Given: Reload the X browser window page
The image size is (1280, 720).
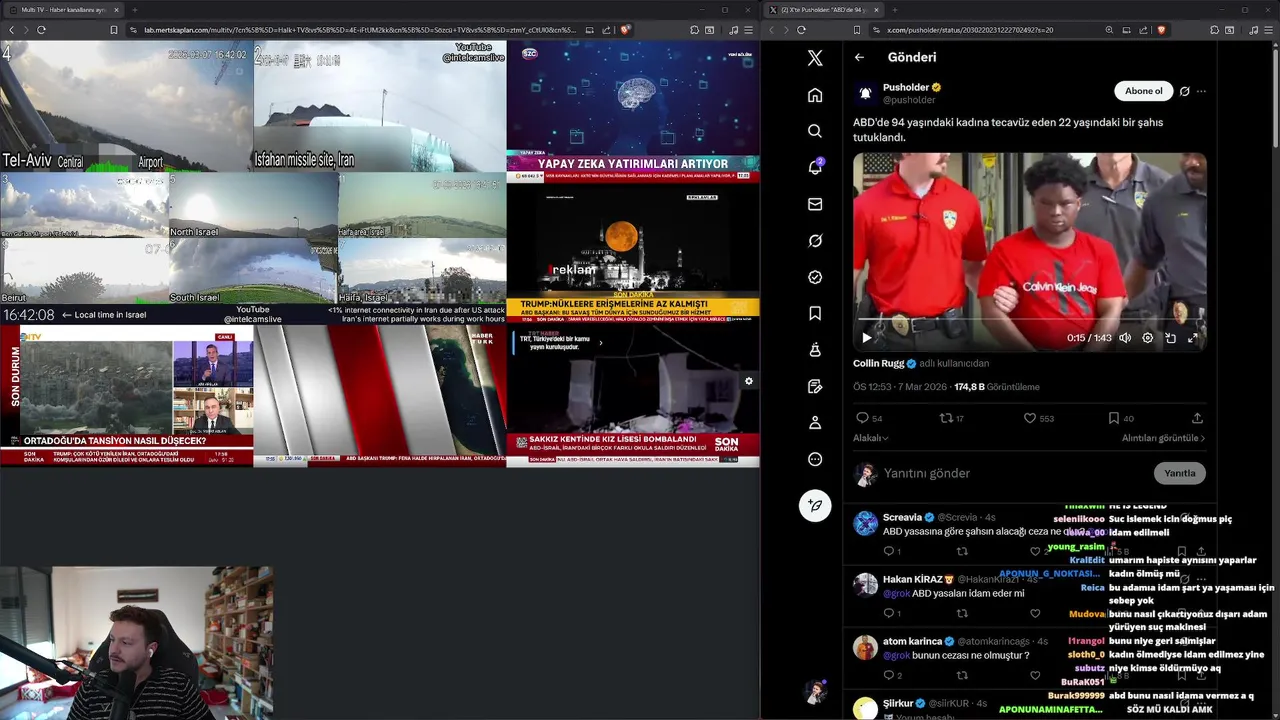Looking at the screenshot, I should (801, 30).
